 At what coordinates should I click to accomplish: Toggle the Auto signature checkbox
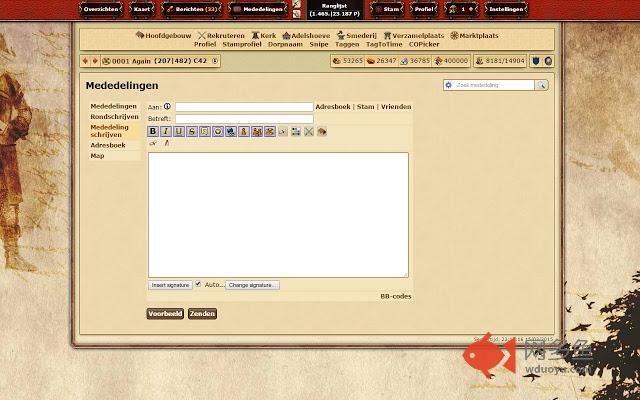point(198,284)
